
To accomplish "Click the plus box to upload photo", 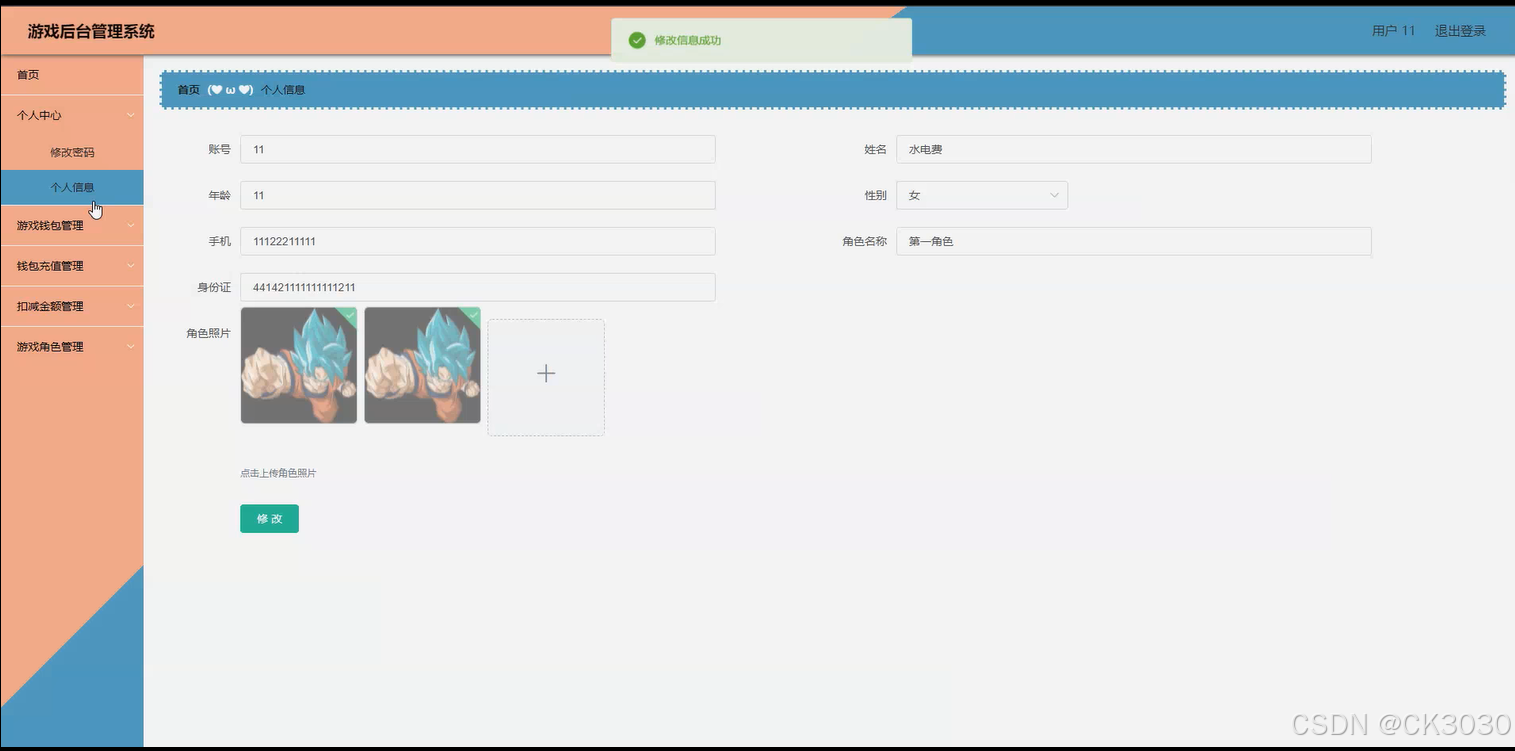I will pos(546,377).
